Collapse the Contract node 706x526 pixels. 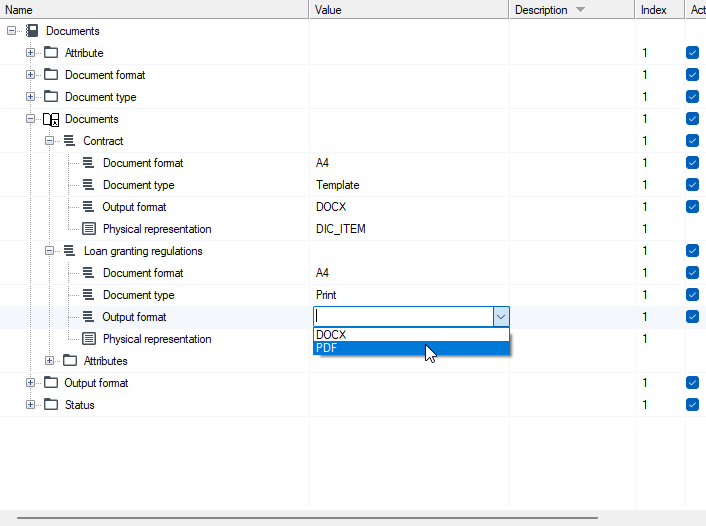tap(50, 141)
